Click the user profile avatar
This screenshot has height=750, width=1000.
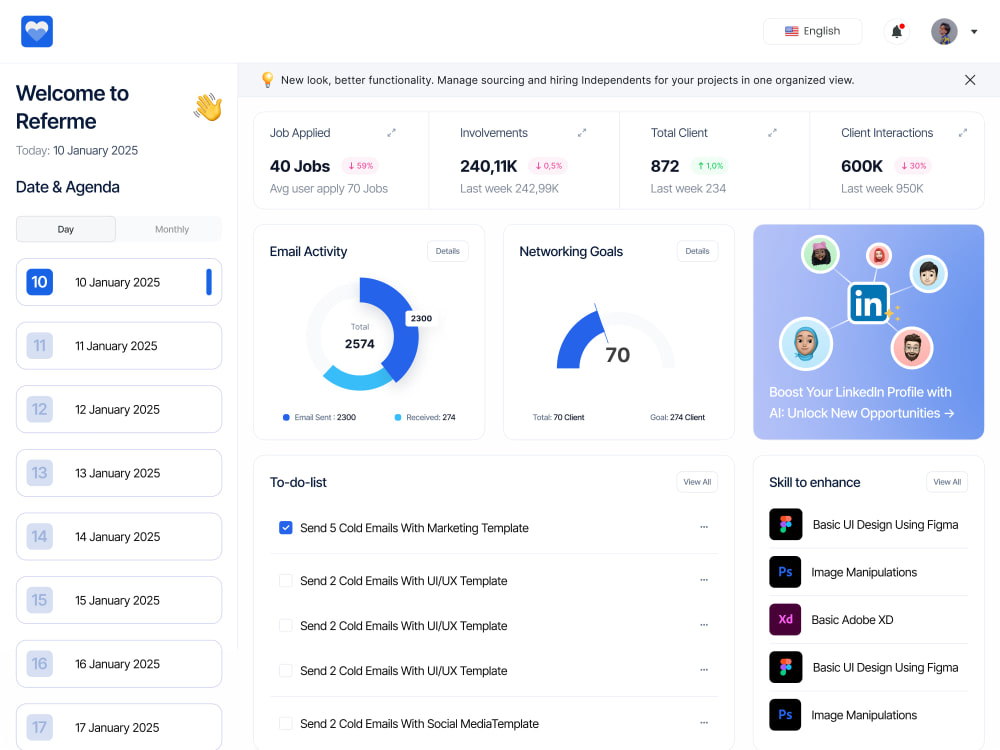pos(944,31)
